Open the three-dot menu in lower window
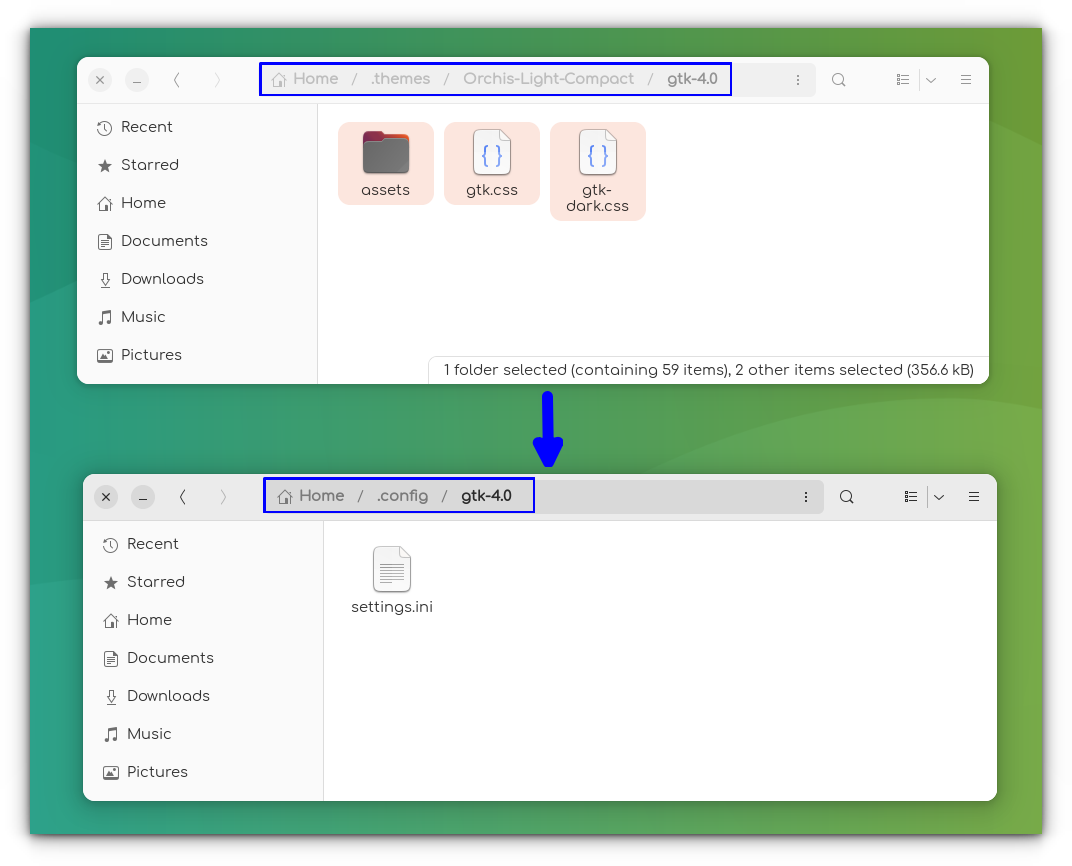 806,496
